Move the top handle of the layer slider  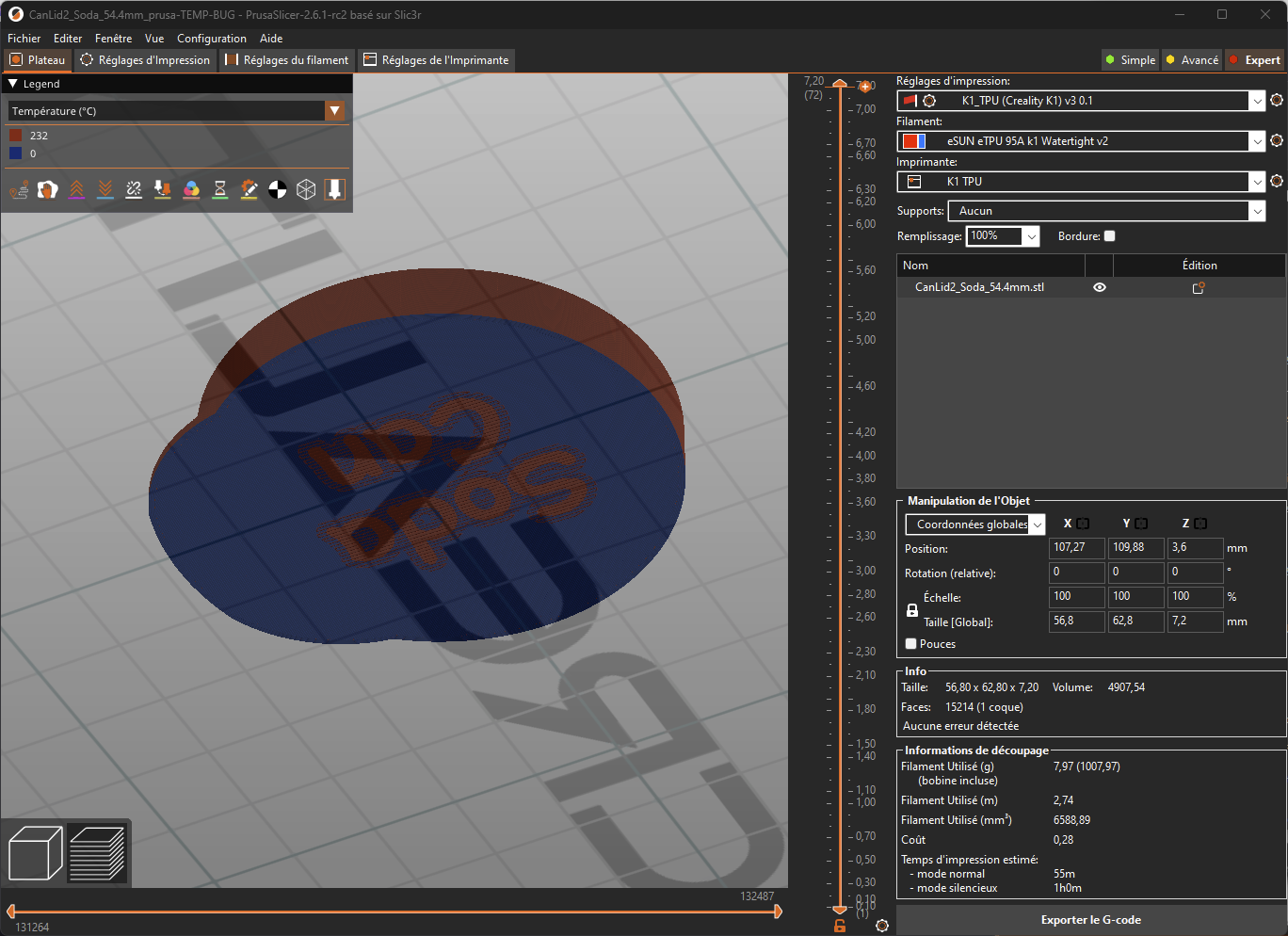point(839,84)
